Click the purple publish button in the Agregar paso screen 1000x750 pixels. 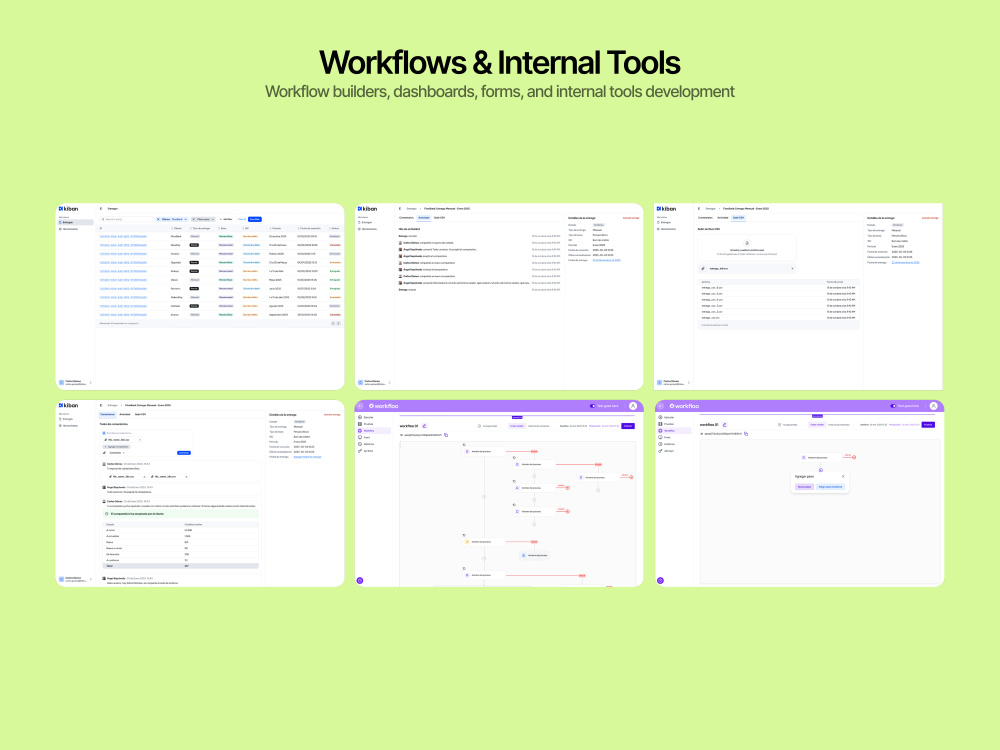(928, 425)
